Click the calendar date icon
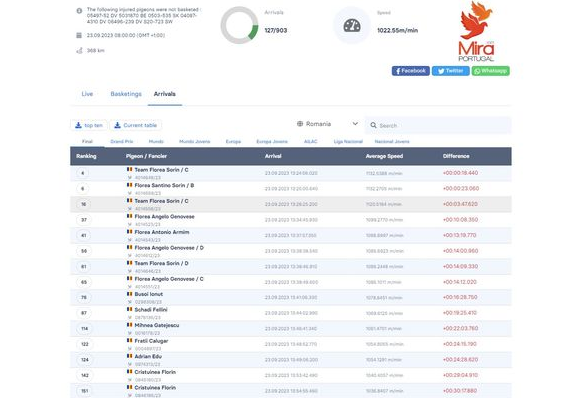The image size is (585, 398). pyautogui.click(x=79, y=35)
